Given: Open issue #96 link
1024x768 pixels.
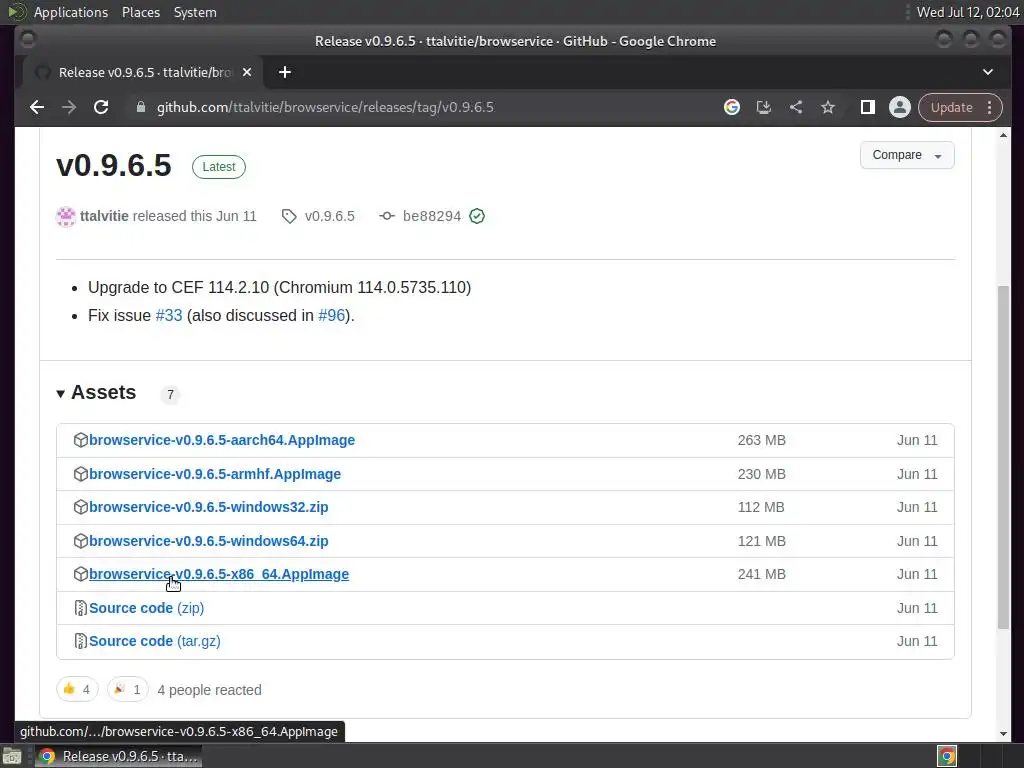Looking at the screenshot, I should click(x=331, y=315).
